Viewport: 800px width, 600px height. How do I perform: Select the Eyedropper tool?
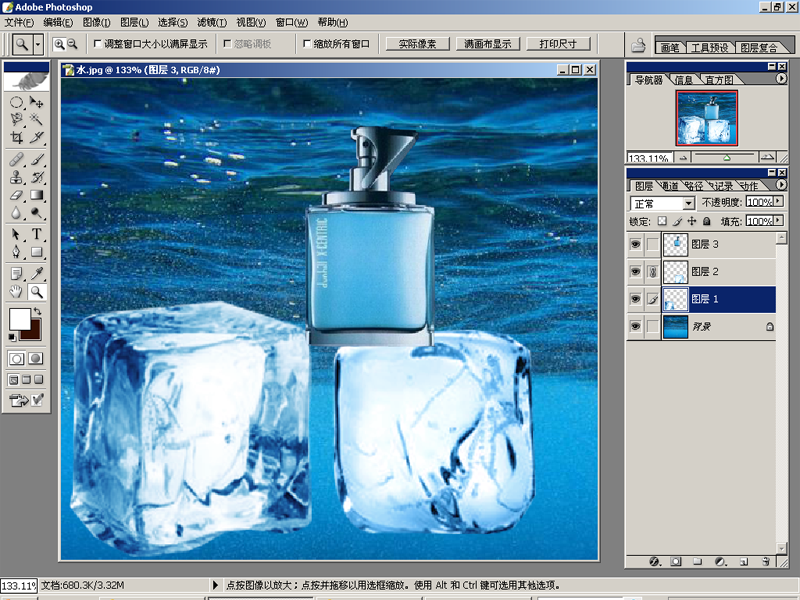pos(36,274)
